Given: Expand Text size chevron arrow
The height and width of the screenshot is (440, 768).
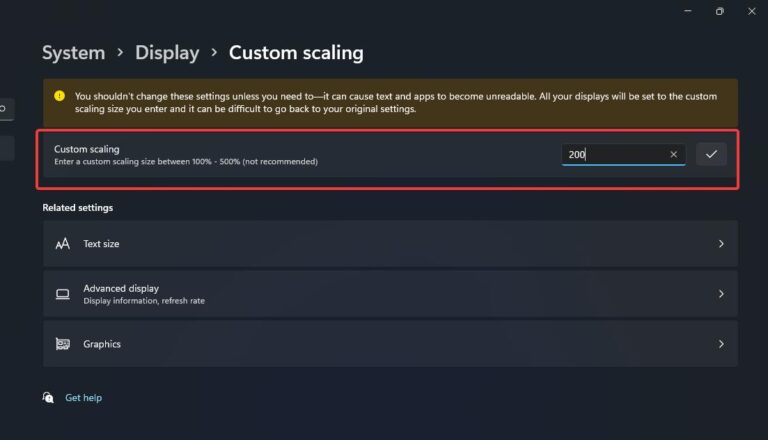Looking at the screenshot, I should coord(721,244).
